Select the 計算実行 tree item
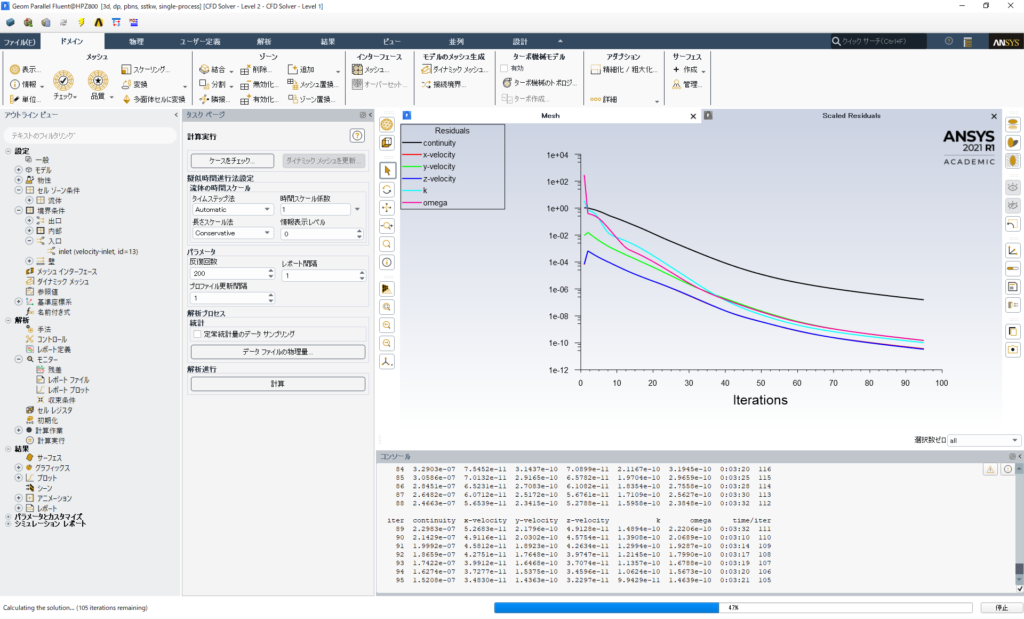1024x619 pixels. point(50,441)
